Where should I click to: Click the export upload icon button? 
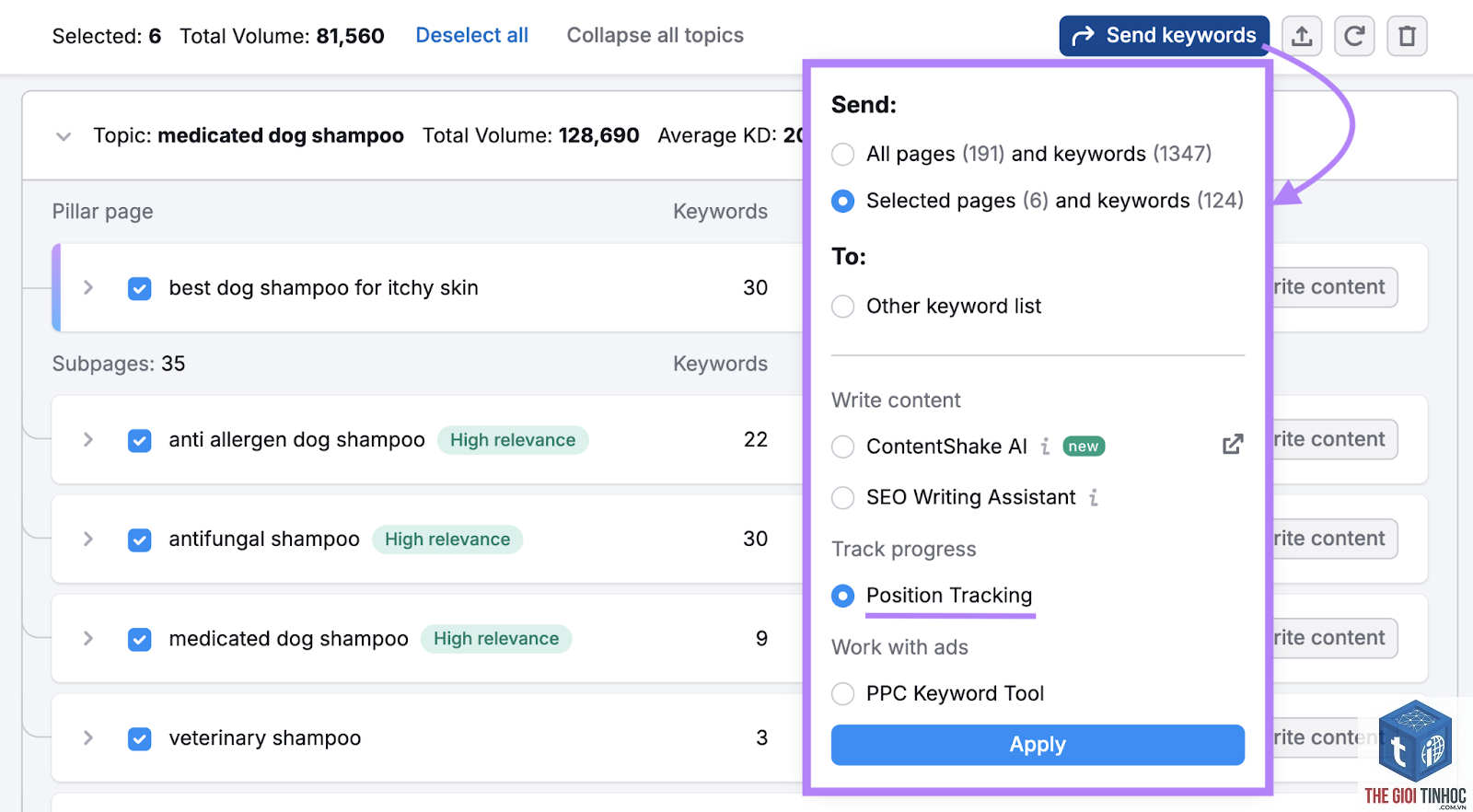[1302, 36]
